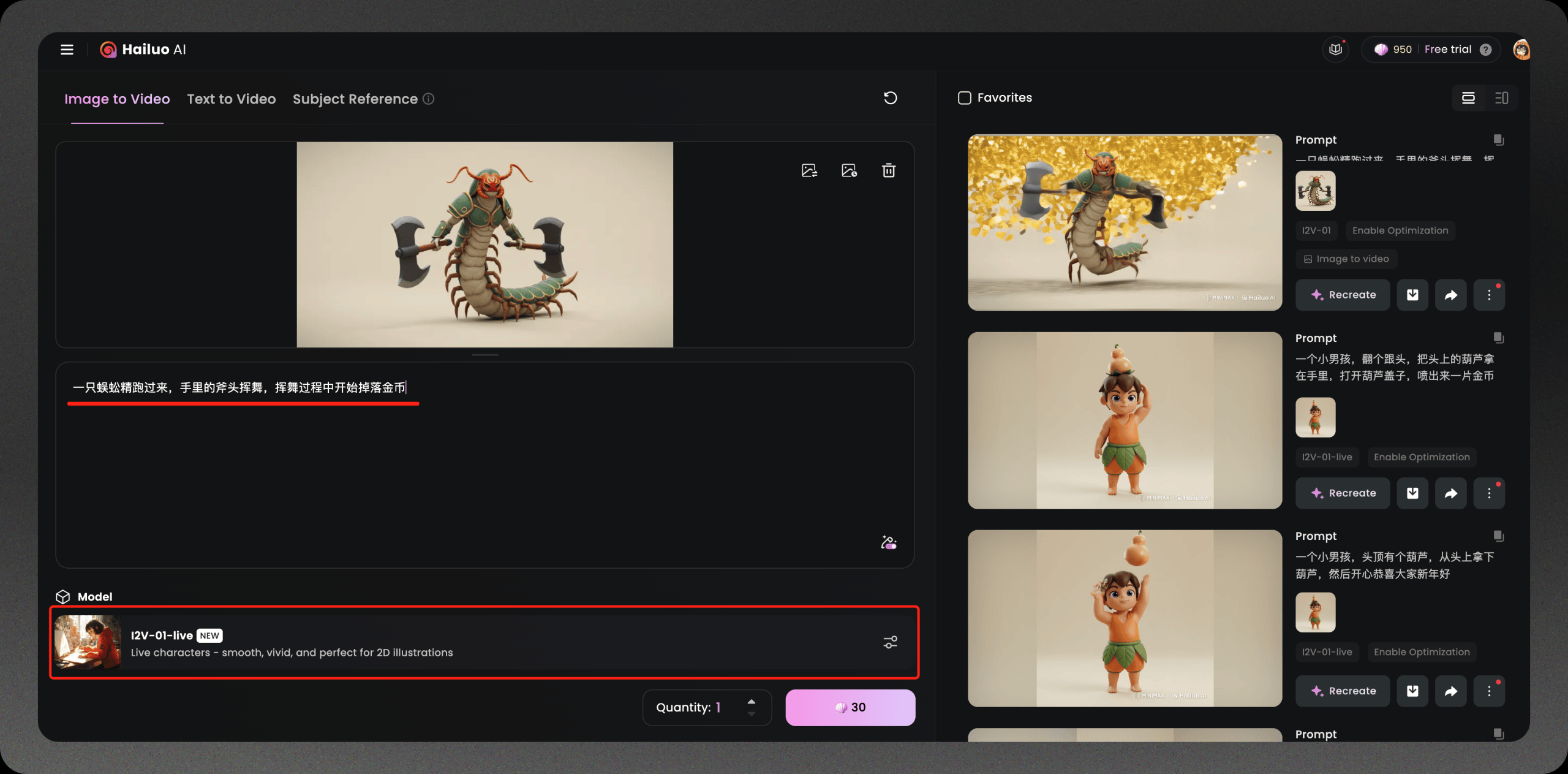Image resolution: width=1568 pixels, height=774 pixels.
Task: Click the Free trial link
Action: 1447,50
